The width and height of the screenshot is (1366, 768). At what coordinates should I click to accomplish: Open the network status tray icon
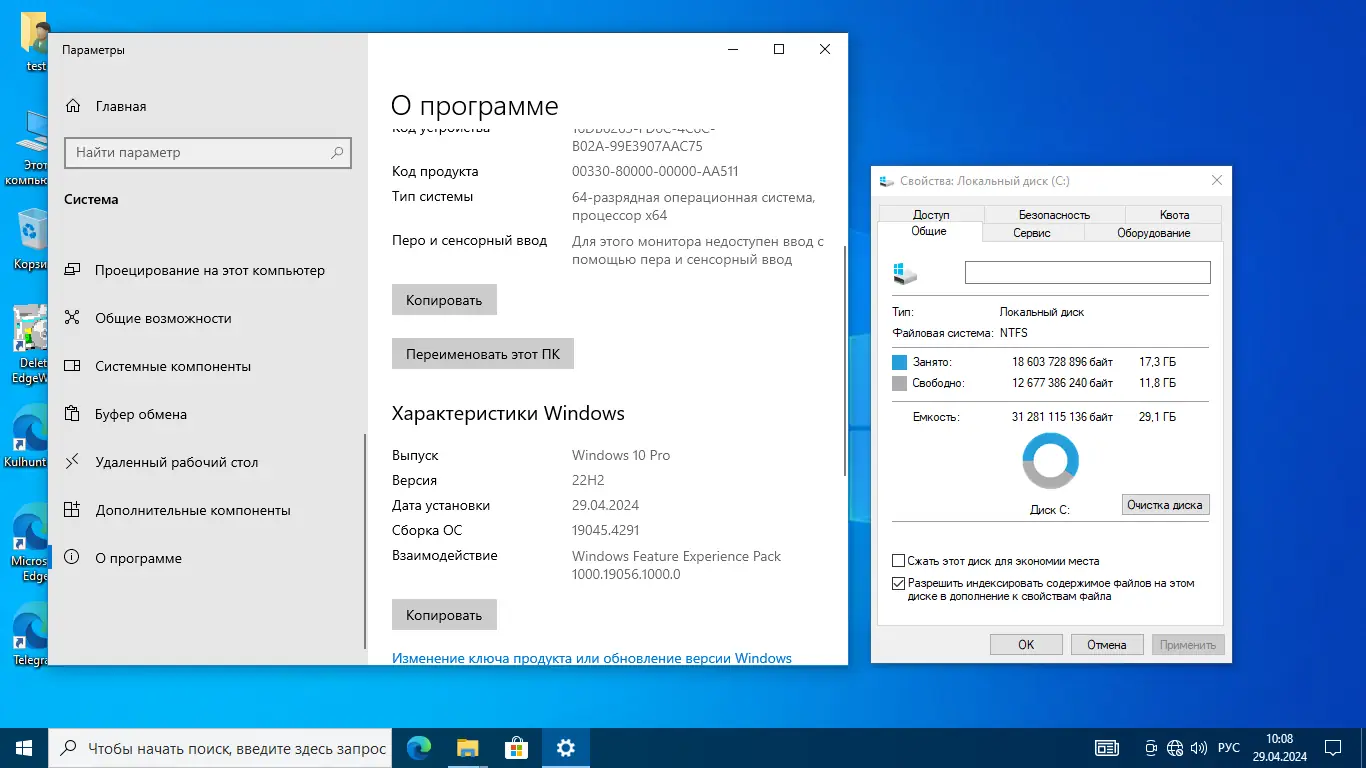pos(1175,748)
